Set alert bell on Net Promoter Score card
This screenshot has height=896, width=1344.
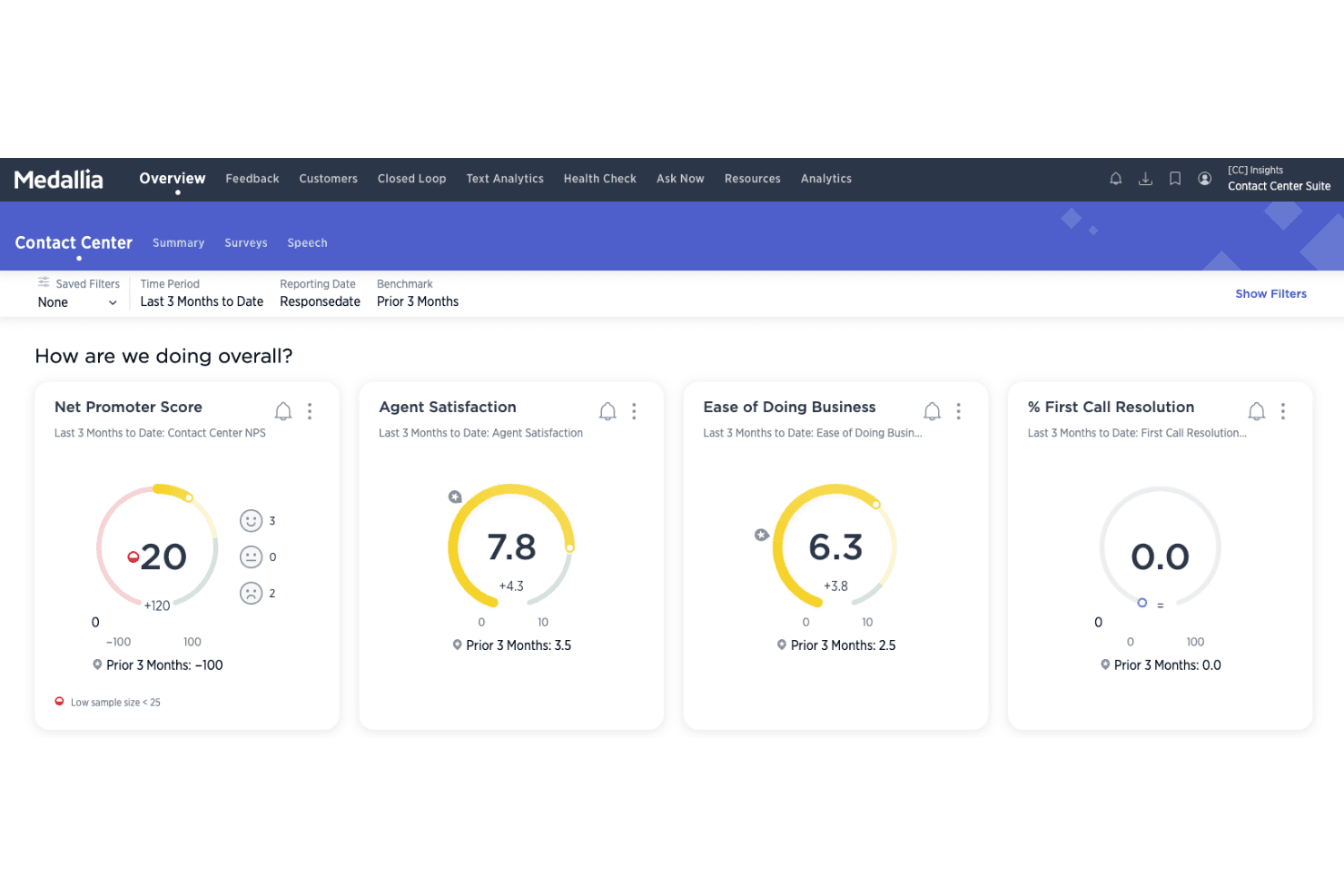click(283, 411)
